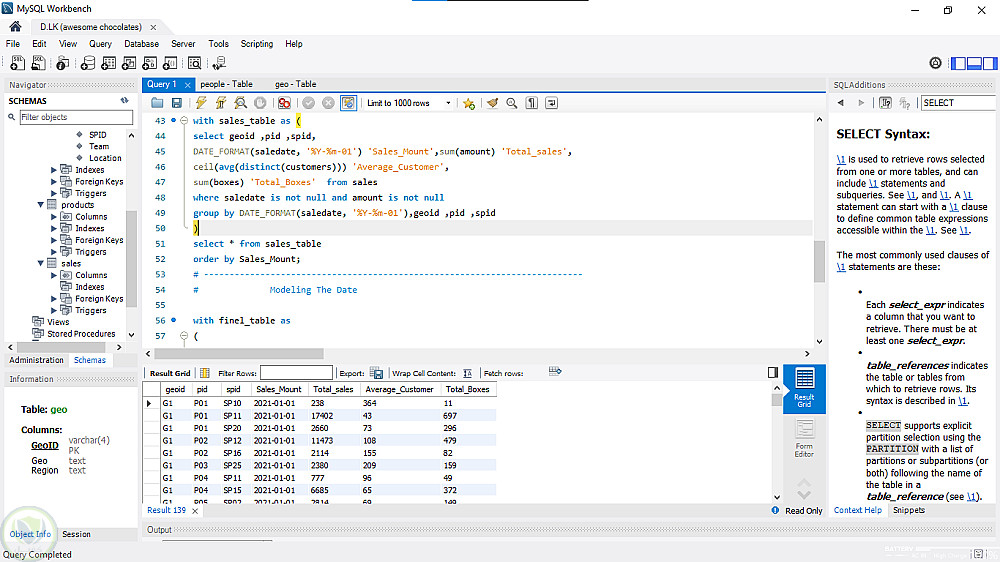Click export recordset icon in results toolbar
This screenshot has width=1000, height=562.
pyautogui.click(x=377, y=373)
